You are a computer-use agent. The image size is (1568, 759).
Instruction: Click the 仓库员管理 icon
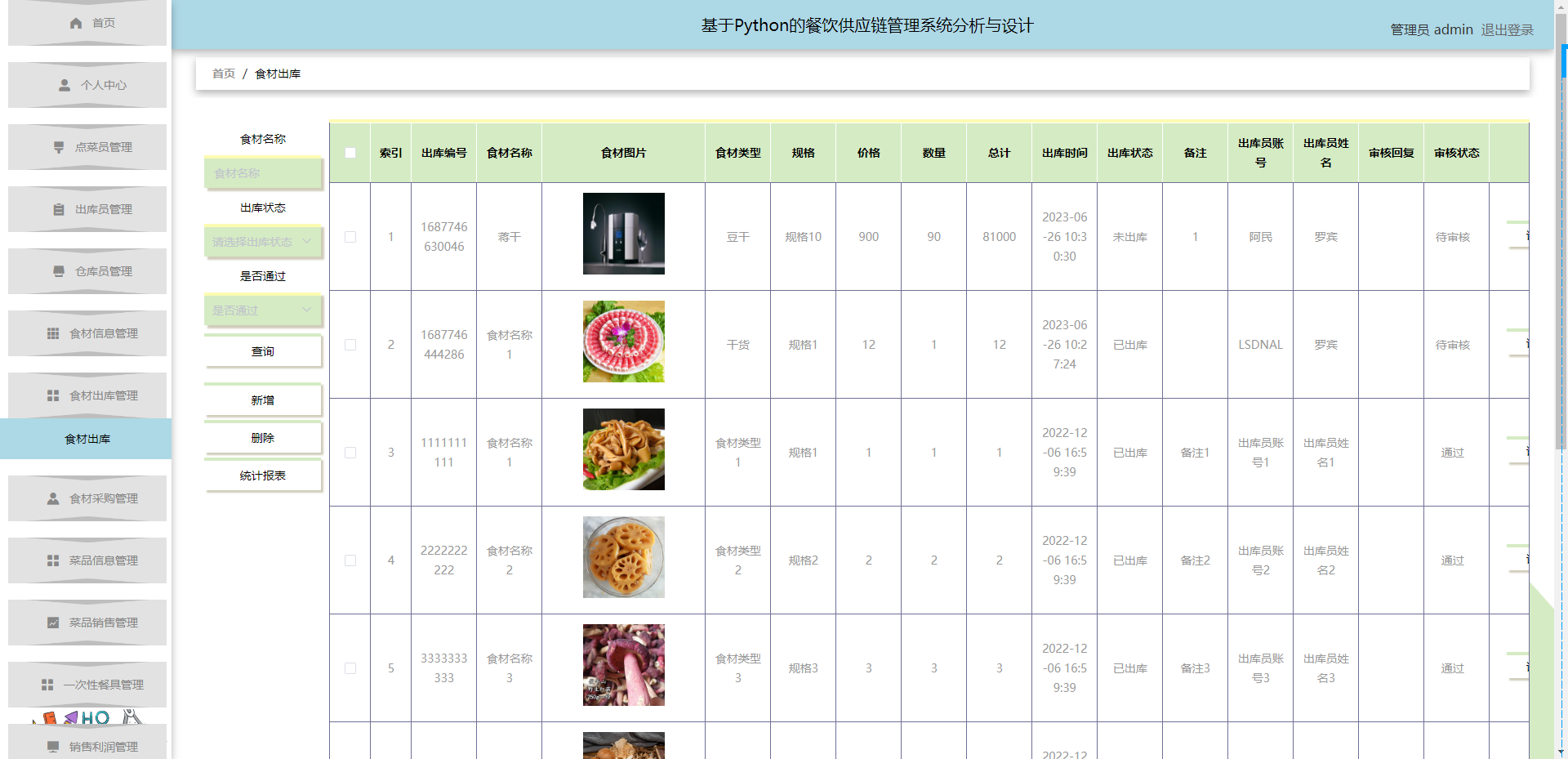59,271
